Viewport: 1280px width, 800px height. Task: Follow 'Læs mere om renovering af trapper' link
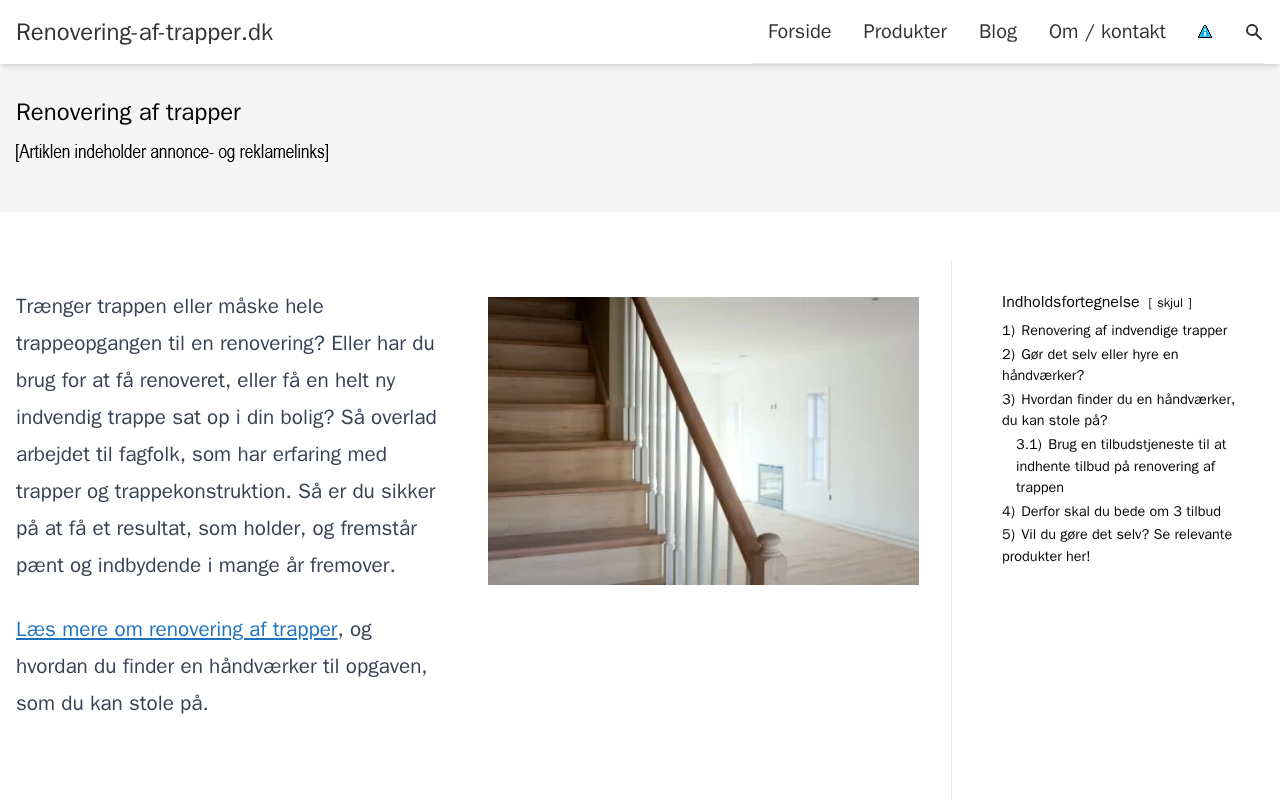click(x=177, y=629)
